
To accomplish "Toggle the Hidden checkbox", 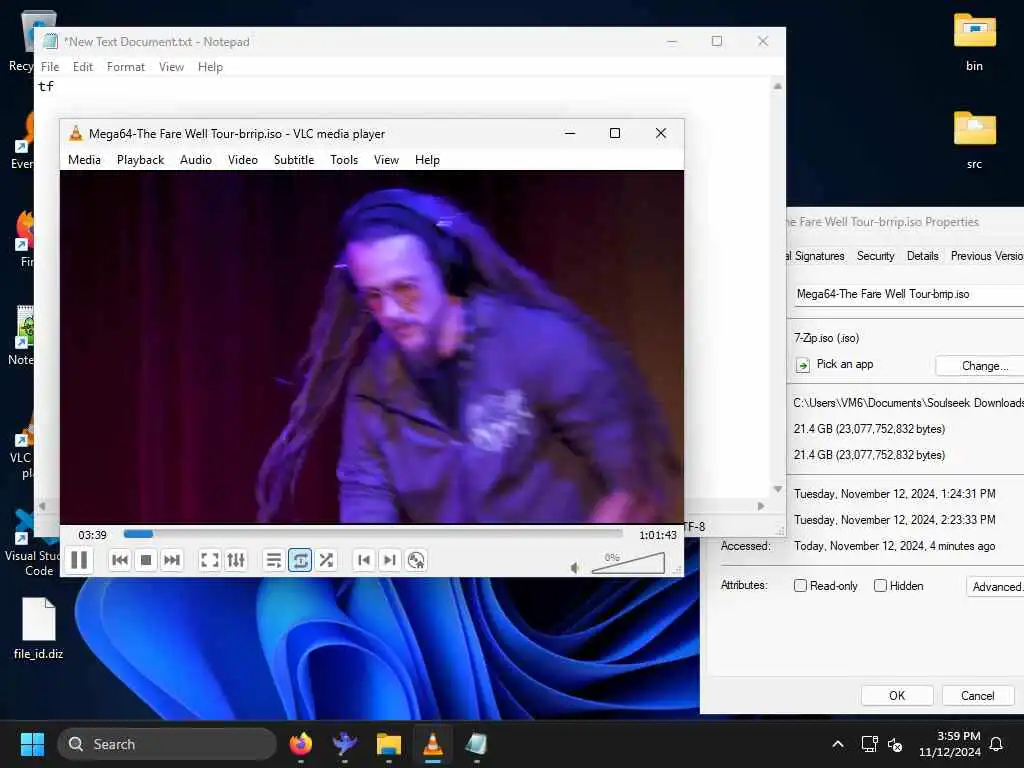I will pos(880,586).
